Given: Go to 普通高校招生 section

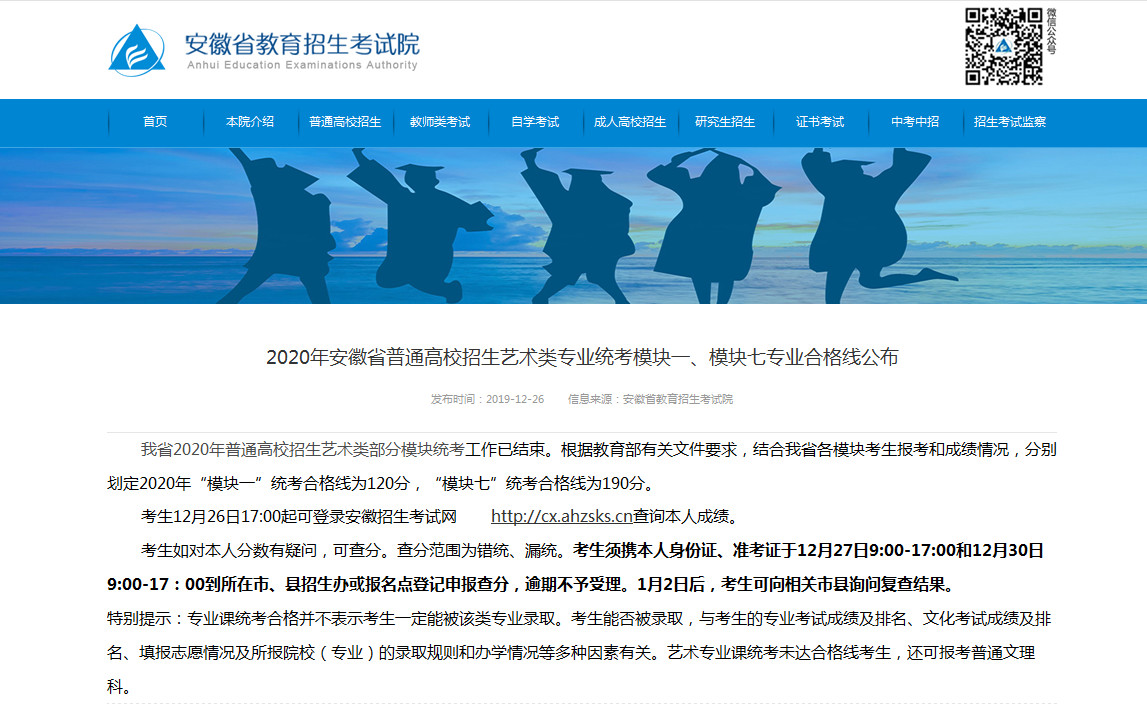Looking at the screenshot, I should (x=345, y=122).
